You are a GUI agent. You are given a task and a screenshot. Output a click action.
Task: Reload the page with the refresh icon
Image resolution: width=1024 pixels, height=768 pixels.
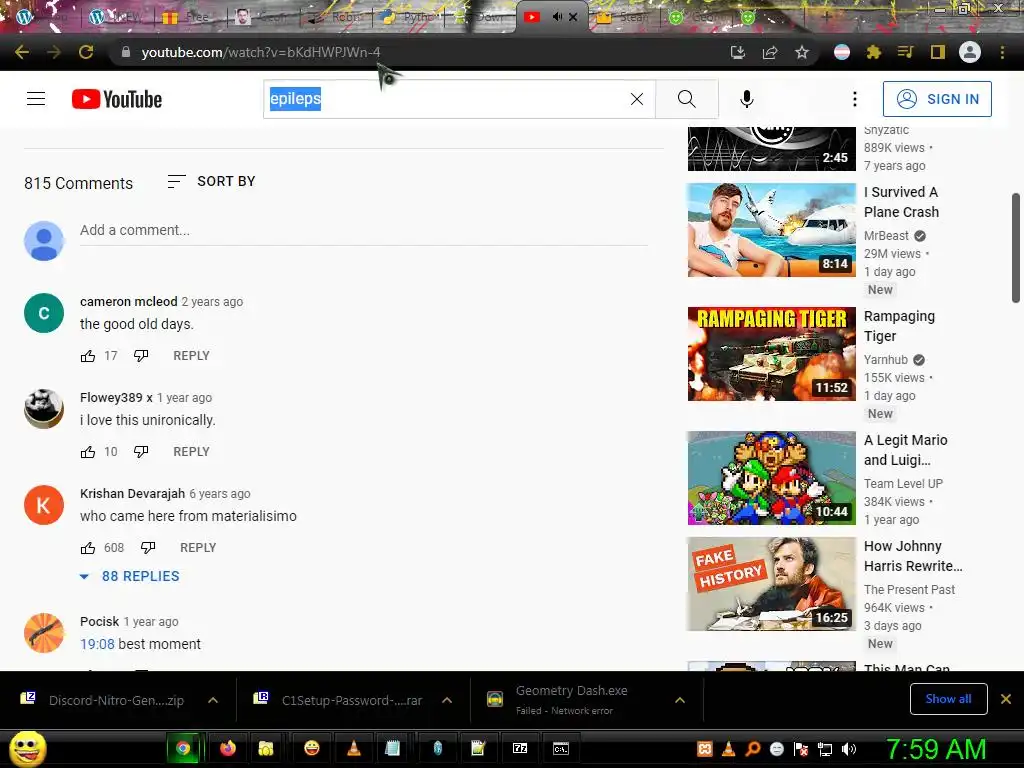[86, 52]
